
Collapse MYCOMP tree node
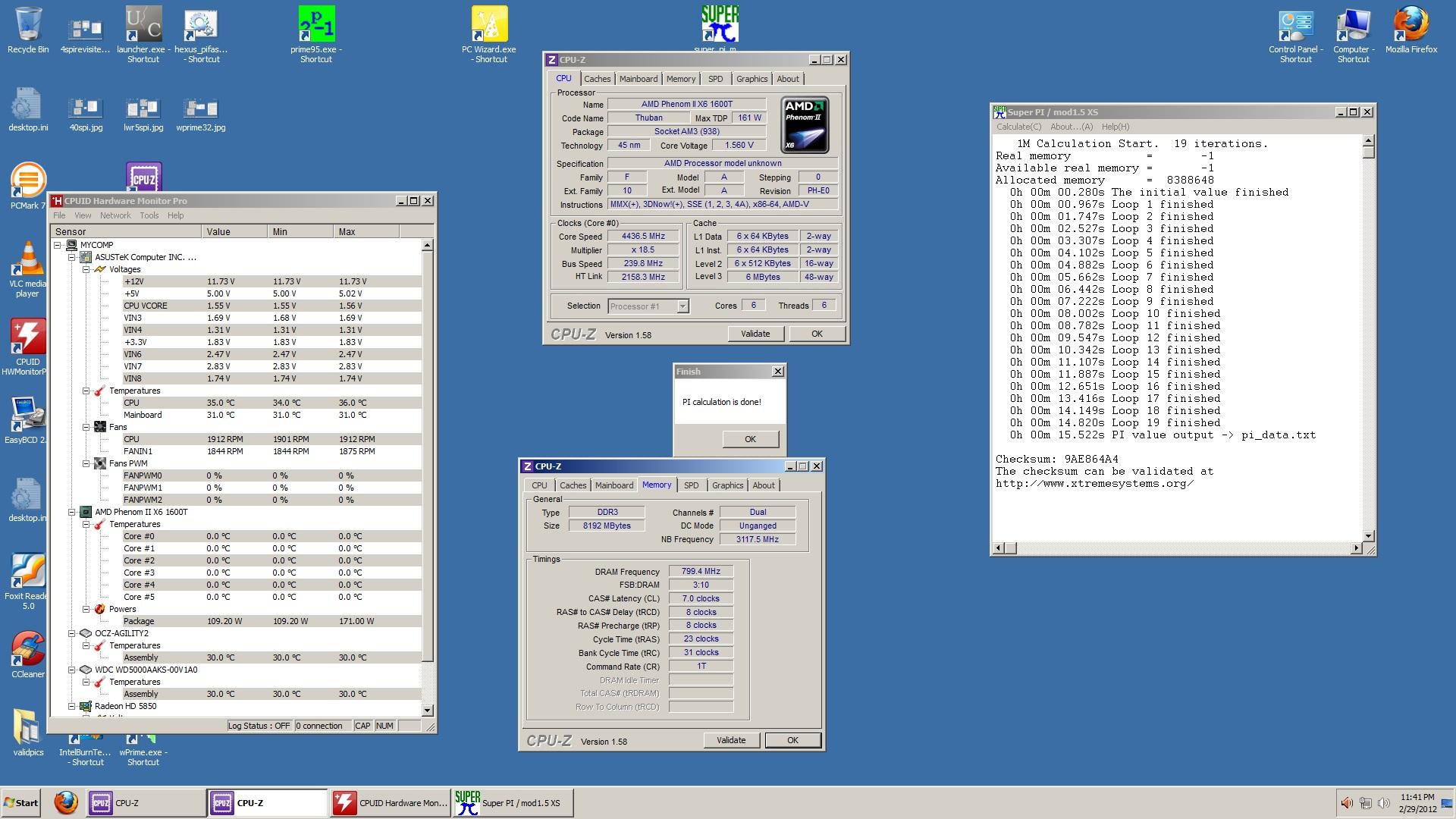58,245
